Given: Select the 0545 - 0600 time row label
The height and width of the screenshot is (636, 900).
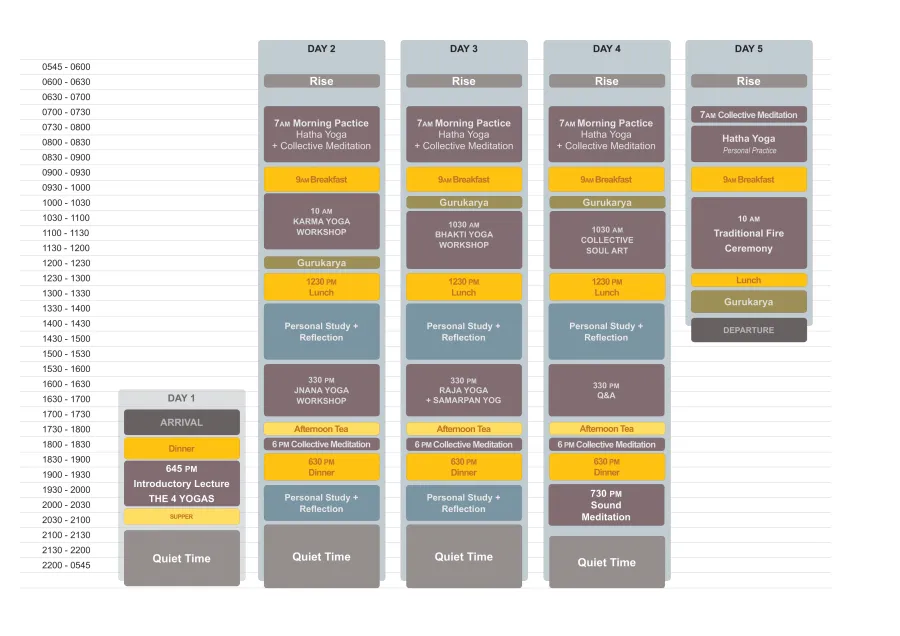Looking at the screenshot, I should point(66,67).
